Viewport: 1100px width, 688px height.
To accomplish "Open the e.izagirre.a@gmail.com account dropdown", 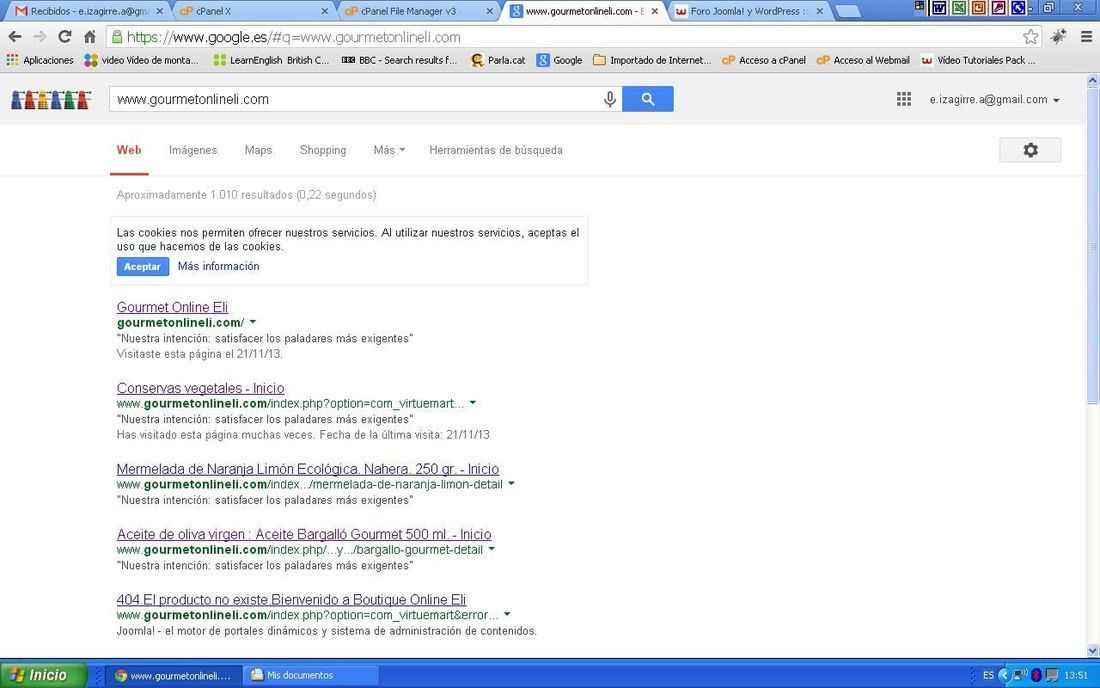I will coord(994,100).
